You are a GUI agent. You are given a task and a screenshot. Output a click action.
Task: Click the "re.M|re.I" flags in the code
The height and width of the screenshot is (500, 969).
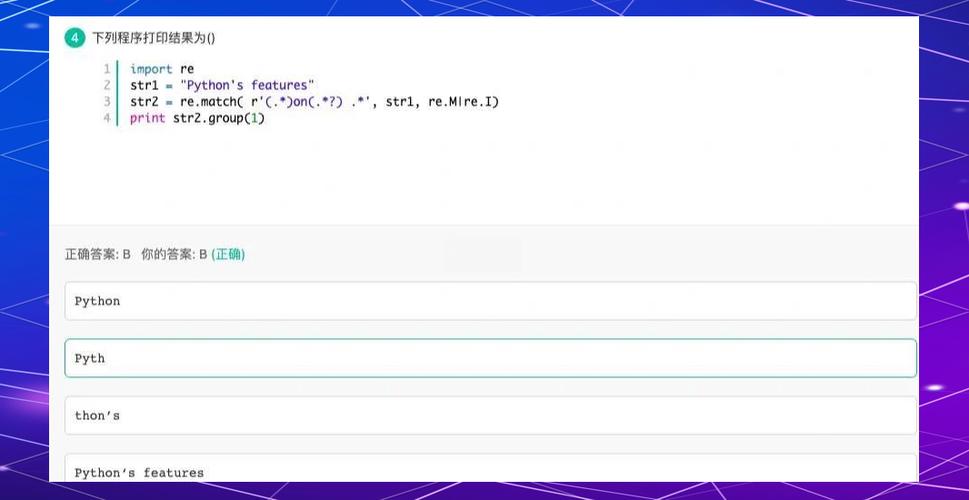tap(463, 102)
